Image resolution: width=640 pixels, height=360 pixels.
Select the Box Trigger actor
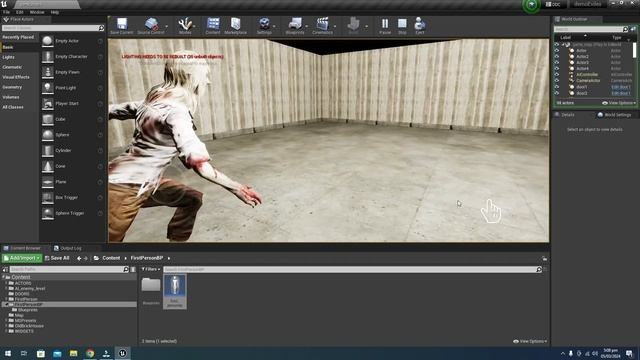tap(72, 197)
